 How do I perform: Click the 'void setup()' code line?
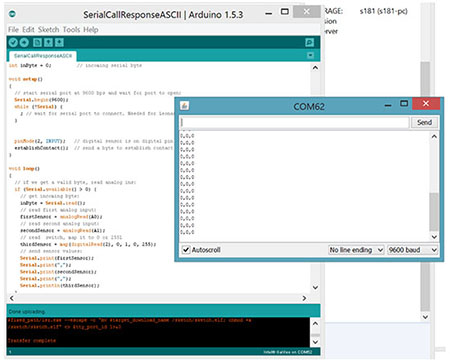(x=26, y=79)
